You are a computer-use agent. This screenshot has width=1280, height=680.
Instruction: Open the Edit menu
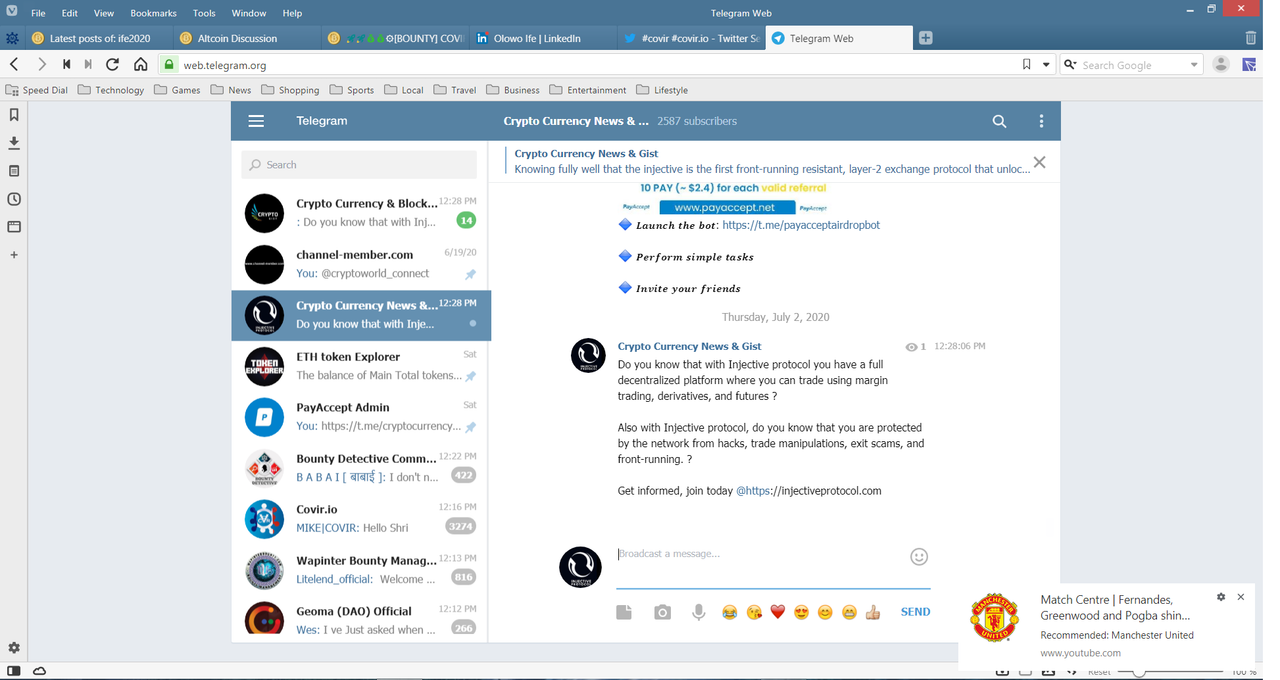[x=69, y=13]
